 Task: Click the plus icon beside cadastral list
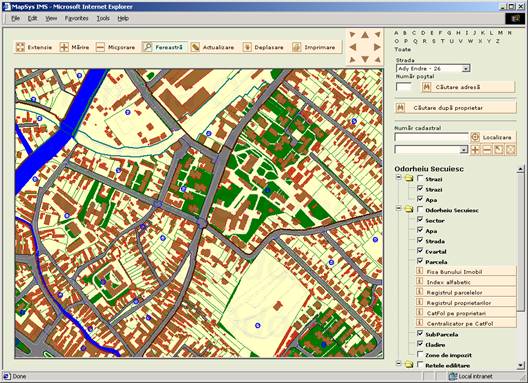(475, 150)
